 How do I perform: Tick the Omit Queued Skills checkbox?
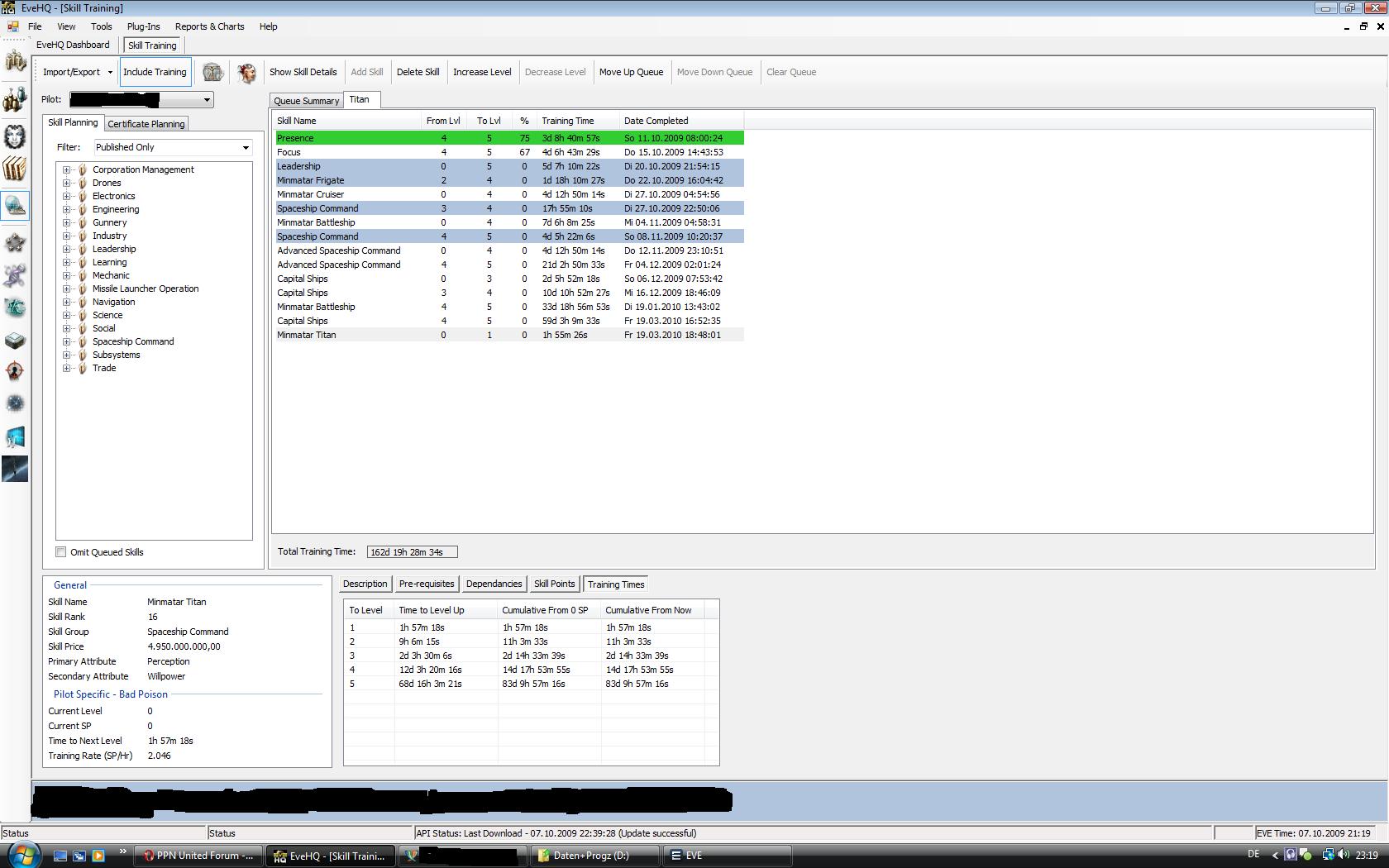tap(61, 552)
